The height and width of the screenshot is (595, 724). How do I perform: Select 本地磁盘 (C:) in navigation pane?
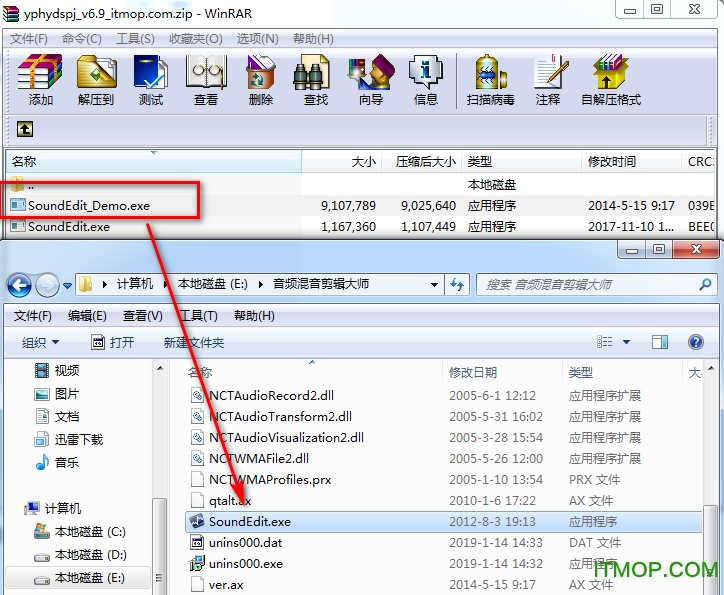pos(80,532)
